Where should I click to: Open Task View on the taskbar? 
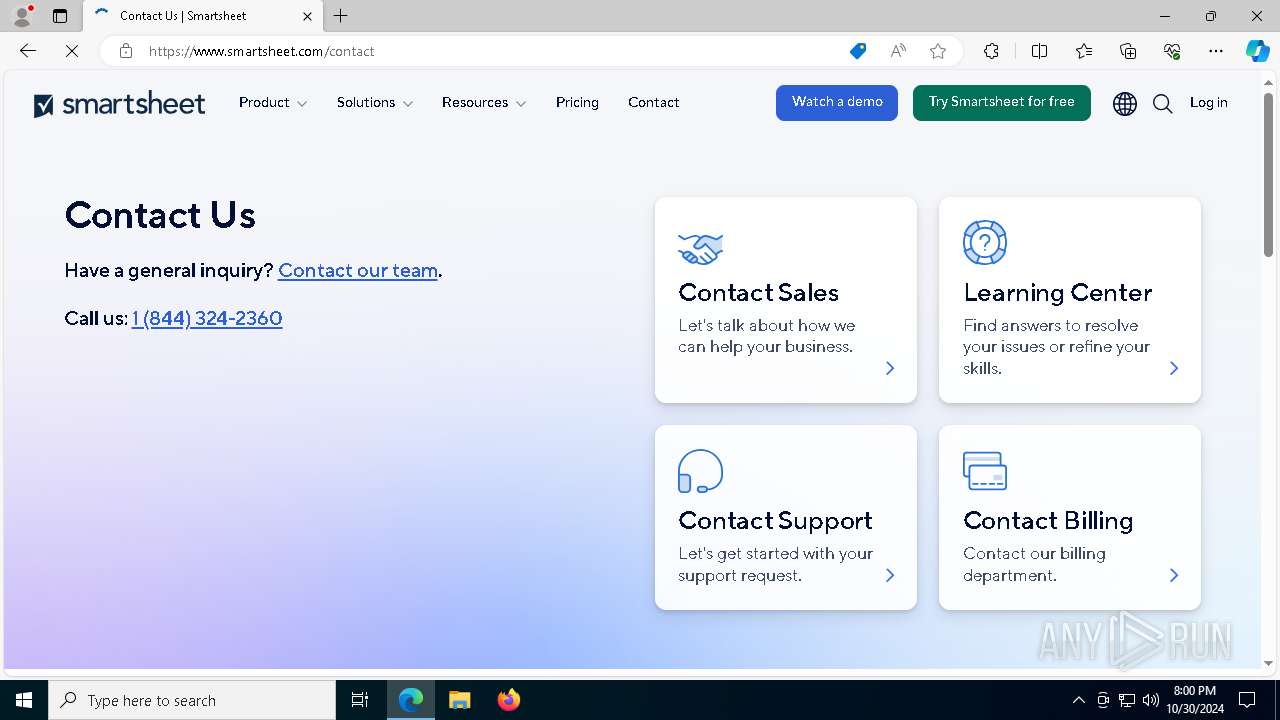click(360, 700)
